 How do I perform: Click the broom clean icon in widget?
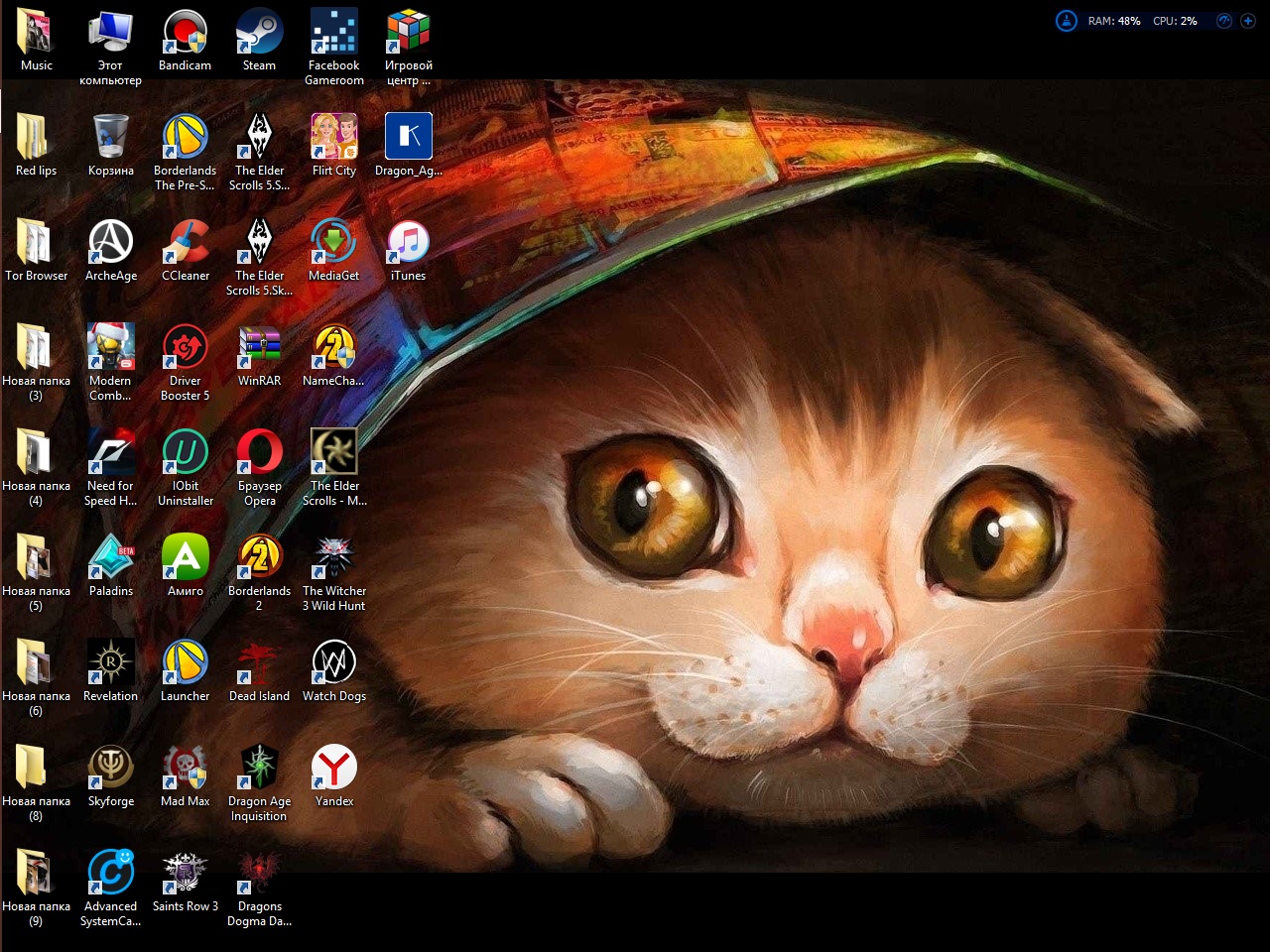tap(1066, 21)
